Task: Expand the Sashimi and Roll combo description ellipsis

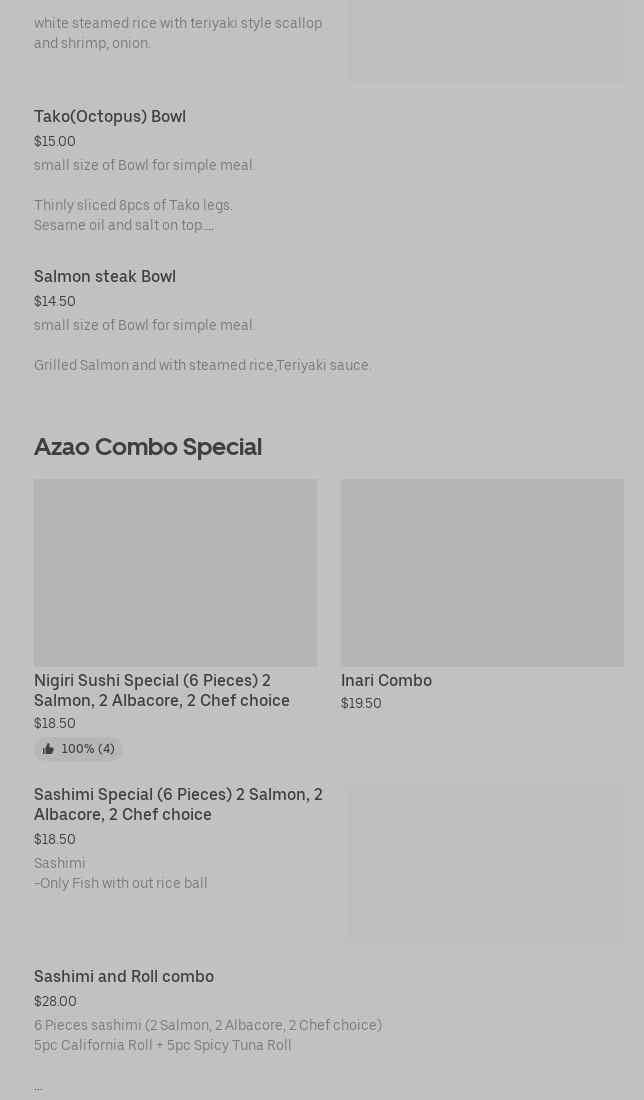Action: click(x=38, y=1086)
